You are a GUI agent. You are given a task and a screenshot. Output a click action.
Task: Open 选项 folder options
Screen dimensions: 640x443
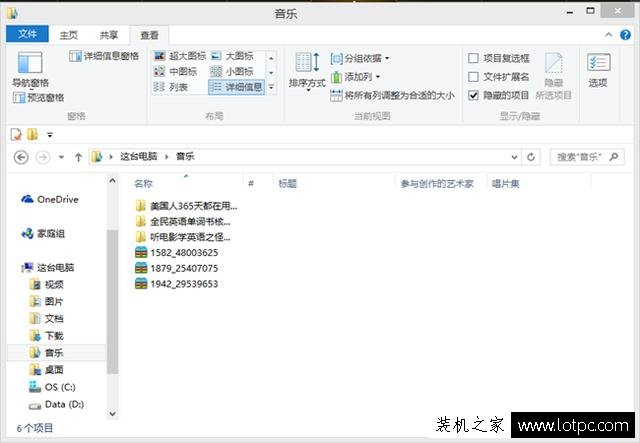tap(598, 70)
